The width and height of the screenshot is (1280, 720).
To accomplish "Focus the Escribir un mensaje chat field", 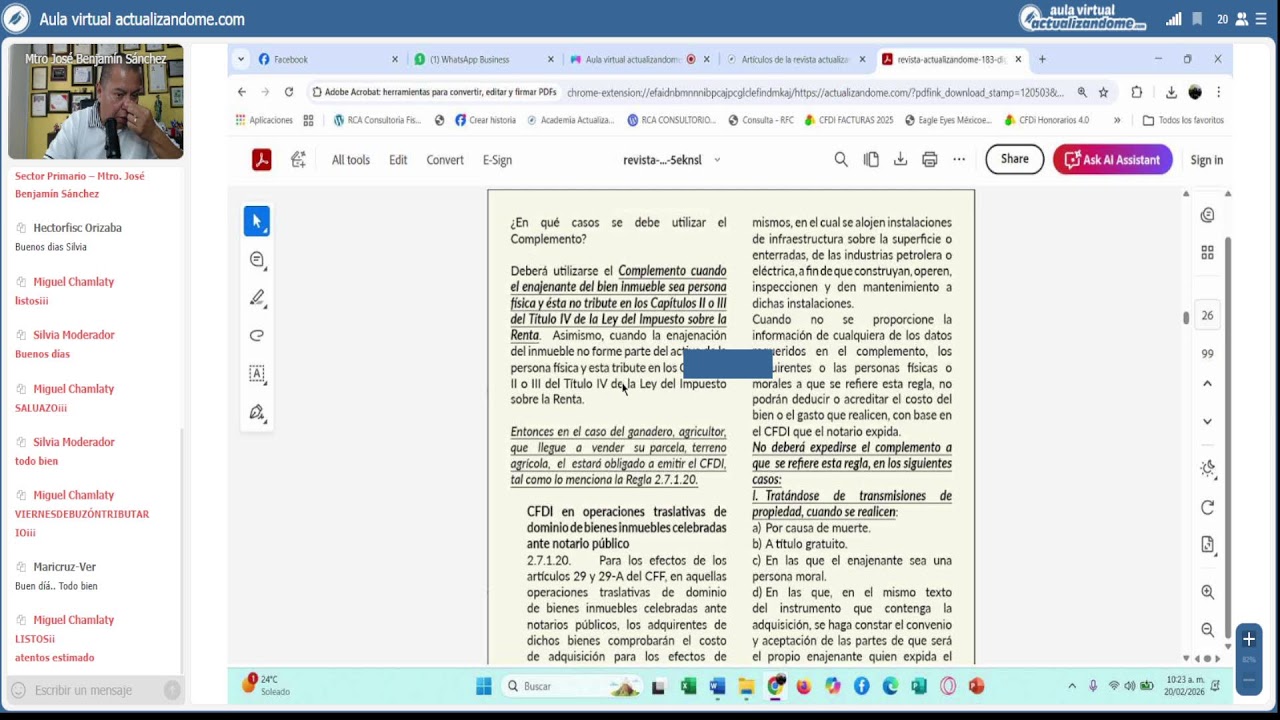I will click(95, 690).
